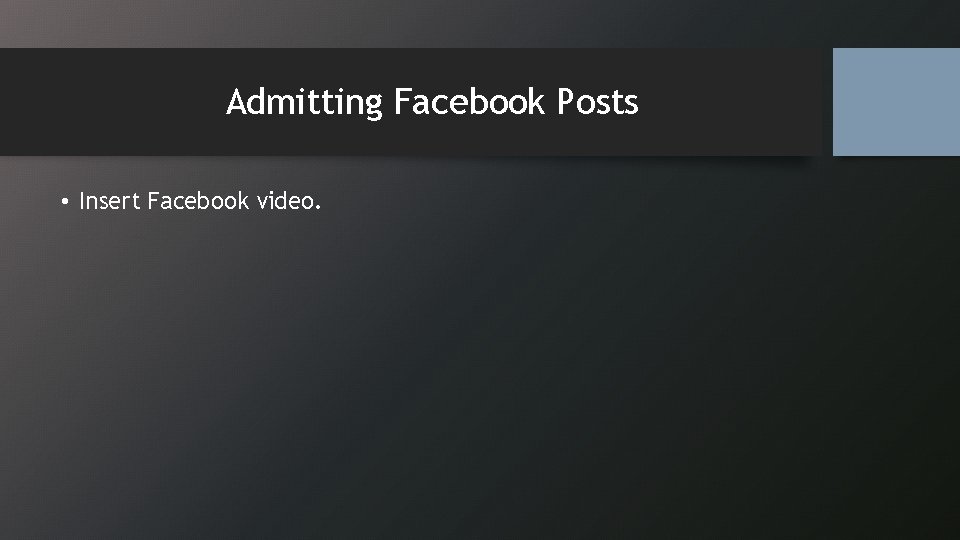This screenshot has width=960, height=540.
Task: Click the center of the slide's dark background
Action: coord(480,343)
